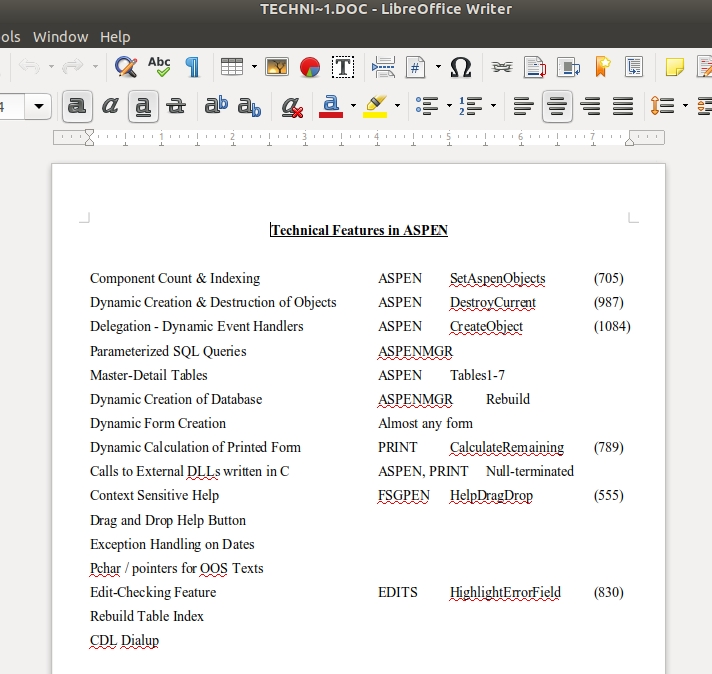Open the Omega special character dialog

click(460, 67)
